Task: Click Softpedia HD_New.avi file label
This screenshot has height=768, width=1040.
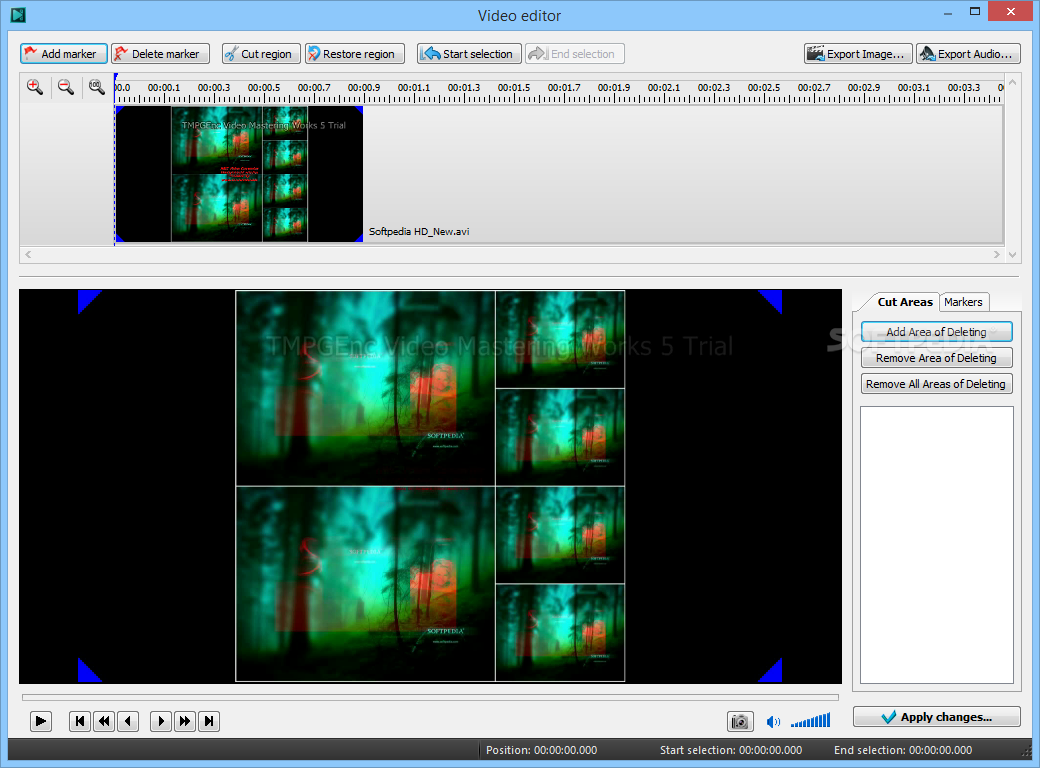Action: [x=419, y=231]
